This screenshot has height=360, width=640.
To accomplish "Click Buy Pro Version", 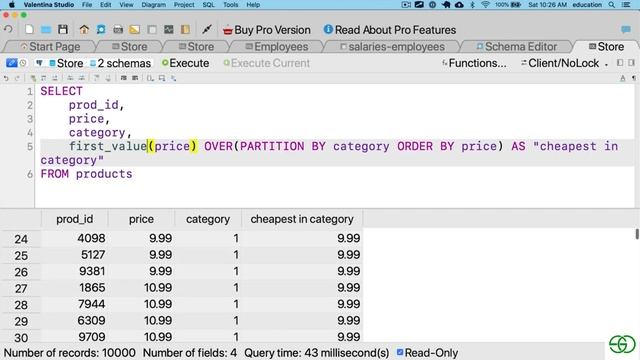I will 267,30.
